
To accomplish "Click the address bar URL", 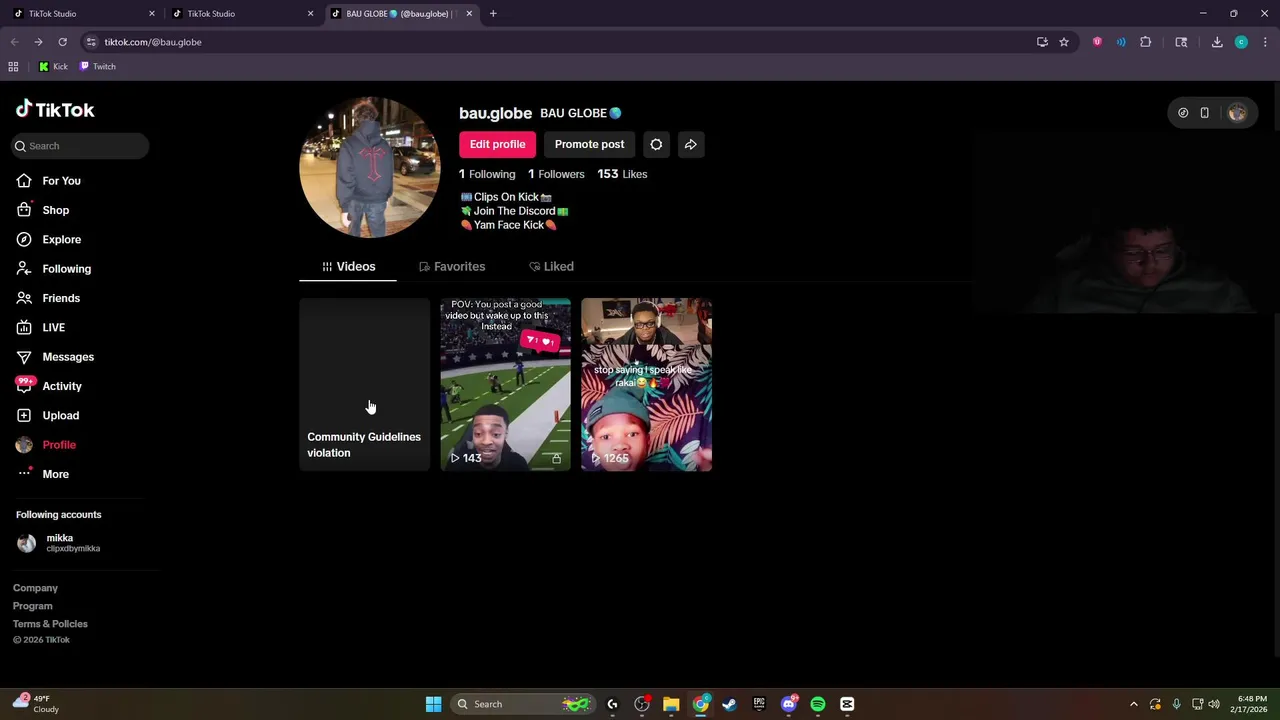I will 153,42.
